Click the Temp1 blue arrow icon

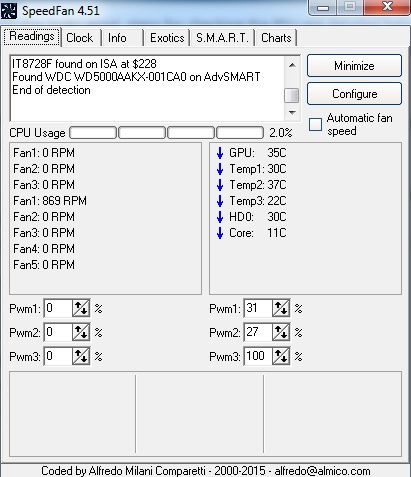(220, 169)
